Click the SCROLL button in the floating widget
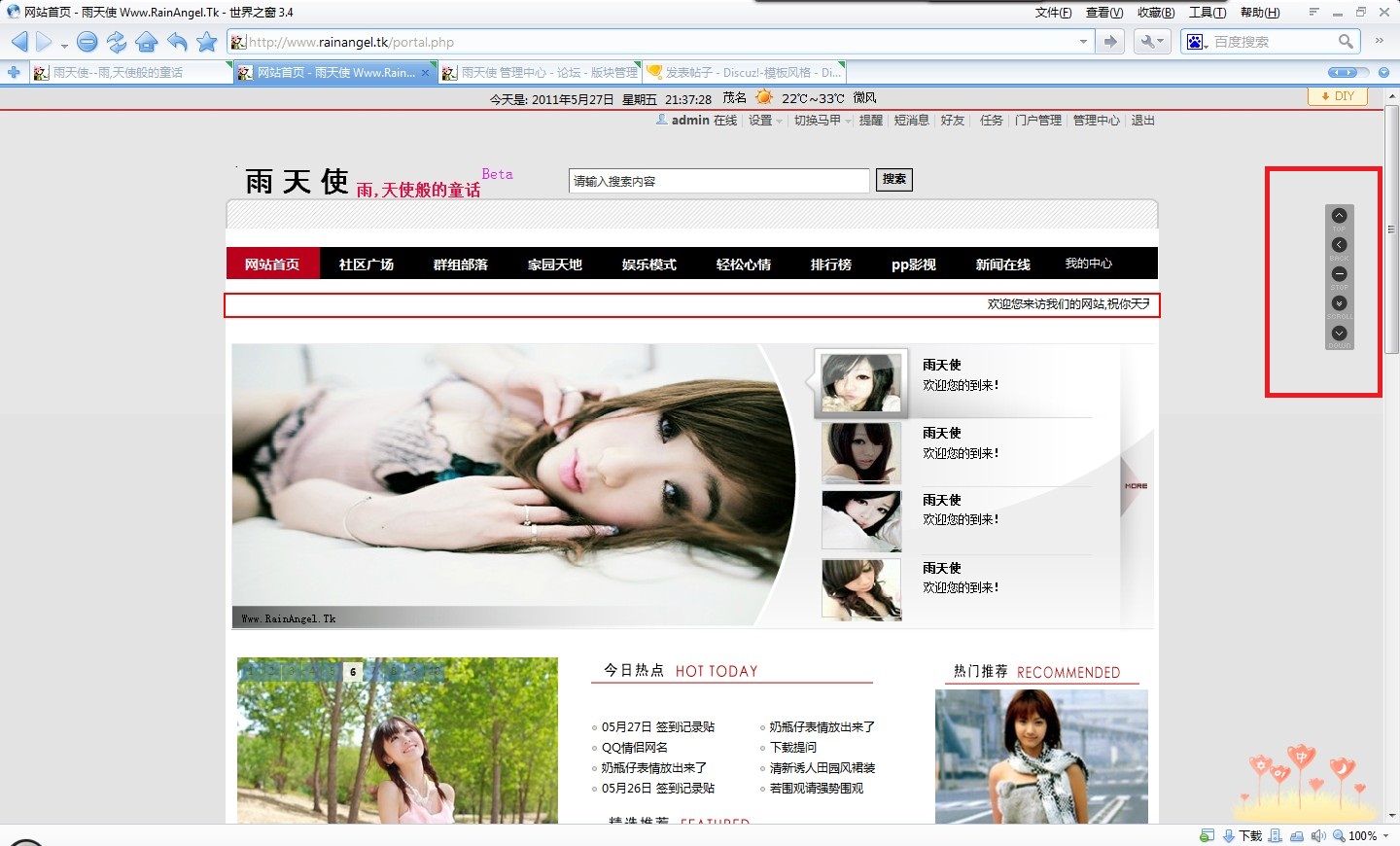The width and height of the screenshot is (1400, 846). tap(1340, 303)
